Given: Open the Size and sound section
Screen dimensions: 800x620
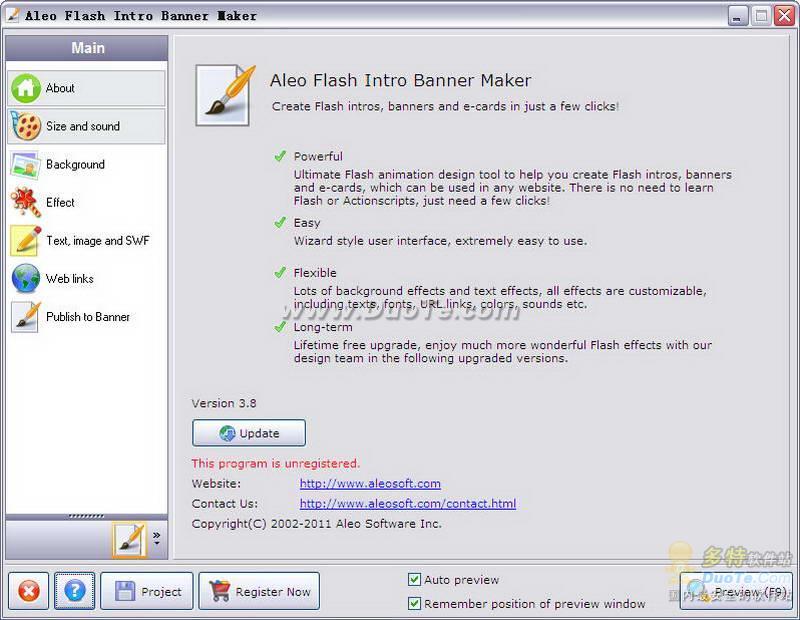Looking at the screenshot, I should pos(83,126).
